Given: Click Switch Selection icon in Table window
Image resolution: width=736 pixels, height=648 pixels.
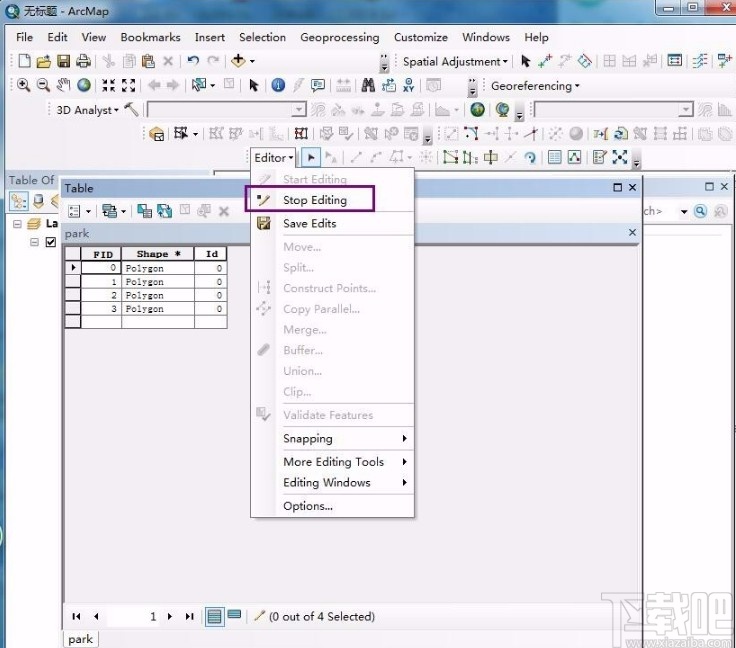Looking at the screenshot, I should tap(164, 211).
